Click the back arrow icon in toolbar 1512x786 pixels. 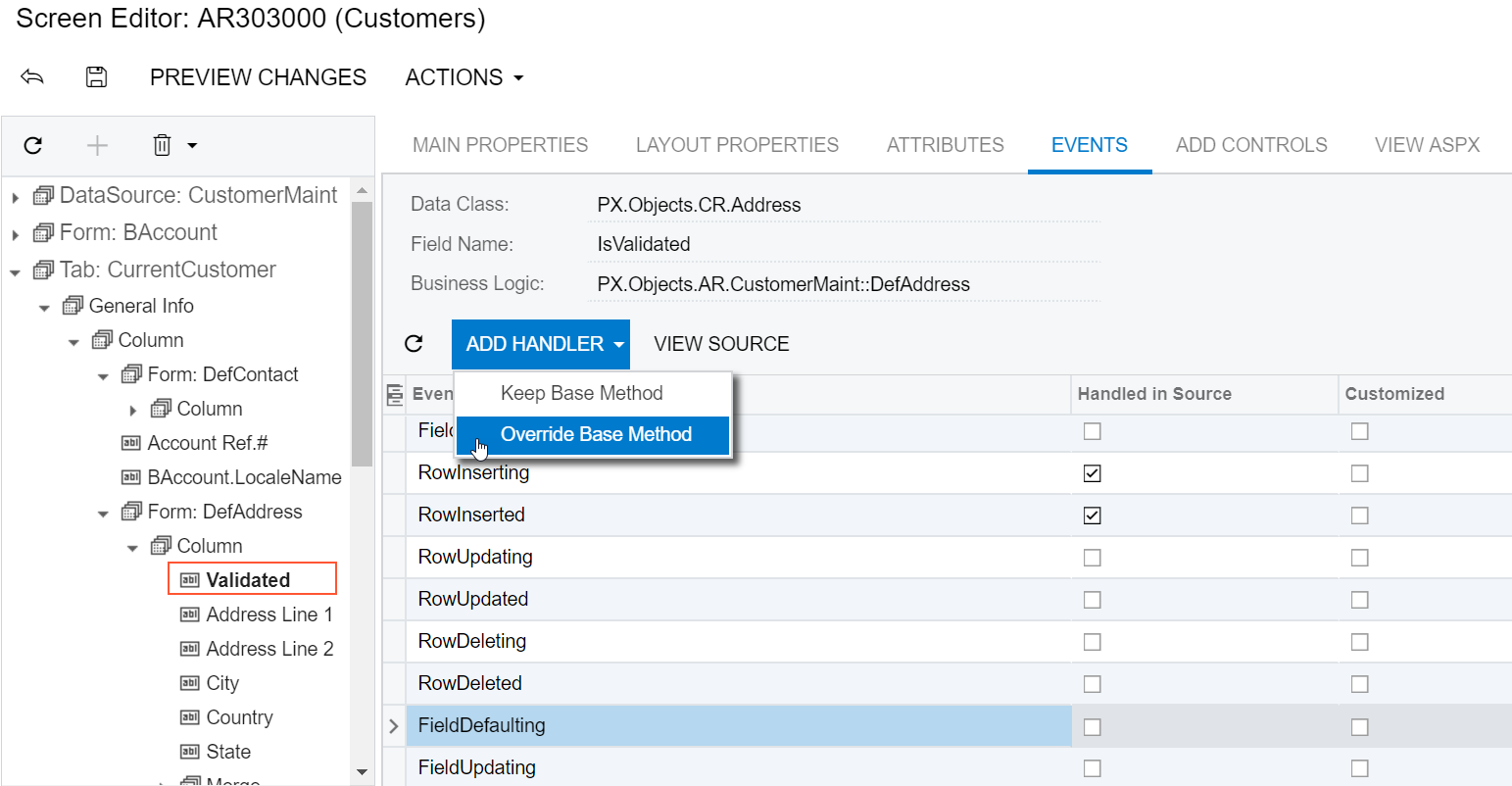[32, 77]
